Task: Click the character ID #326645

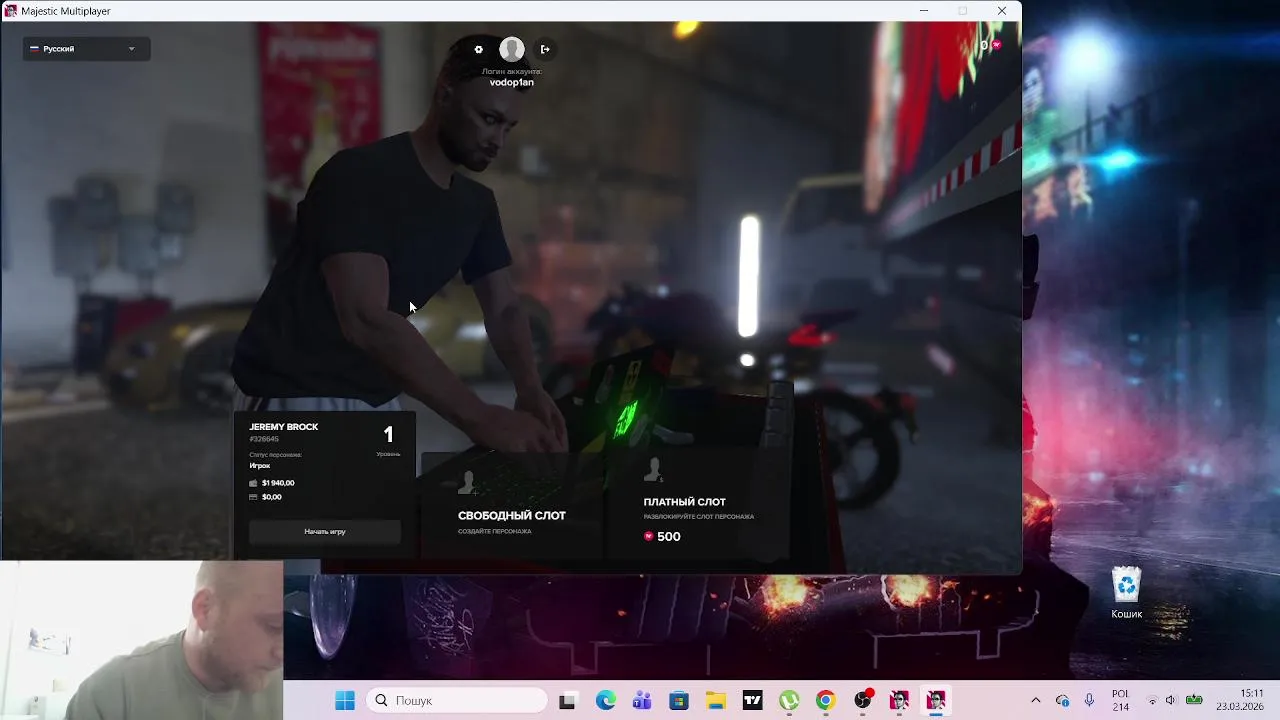Action: tap(264, 439)
